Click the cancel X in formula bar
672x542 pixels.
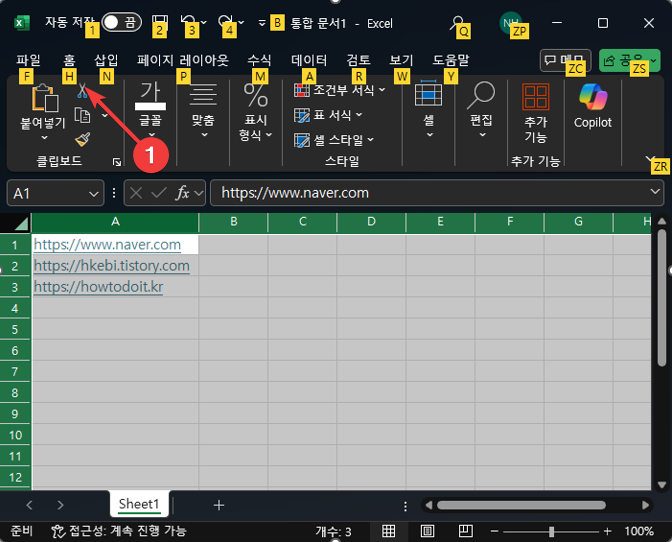coord(136,193)
